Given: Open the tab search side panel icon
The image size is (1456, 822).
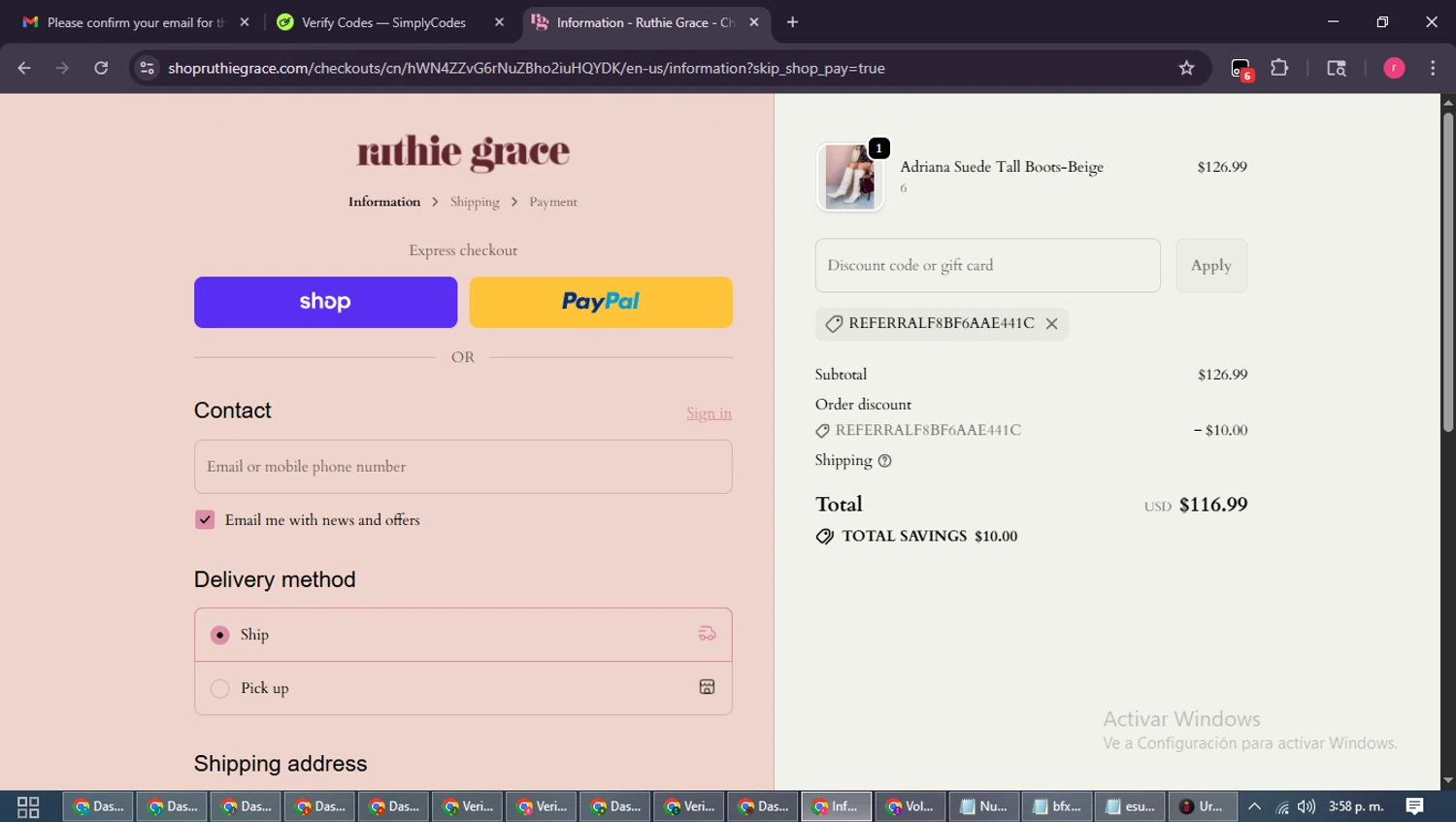Looking at the screenshot, I should coord(1337,68).
